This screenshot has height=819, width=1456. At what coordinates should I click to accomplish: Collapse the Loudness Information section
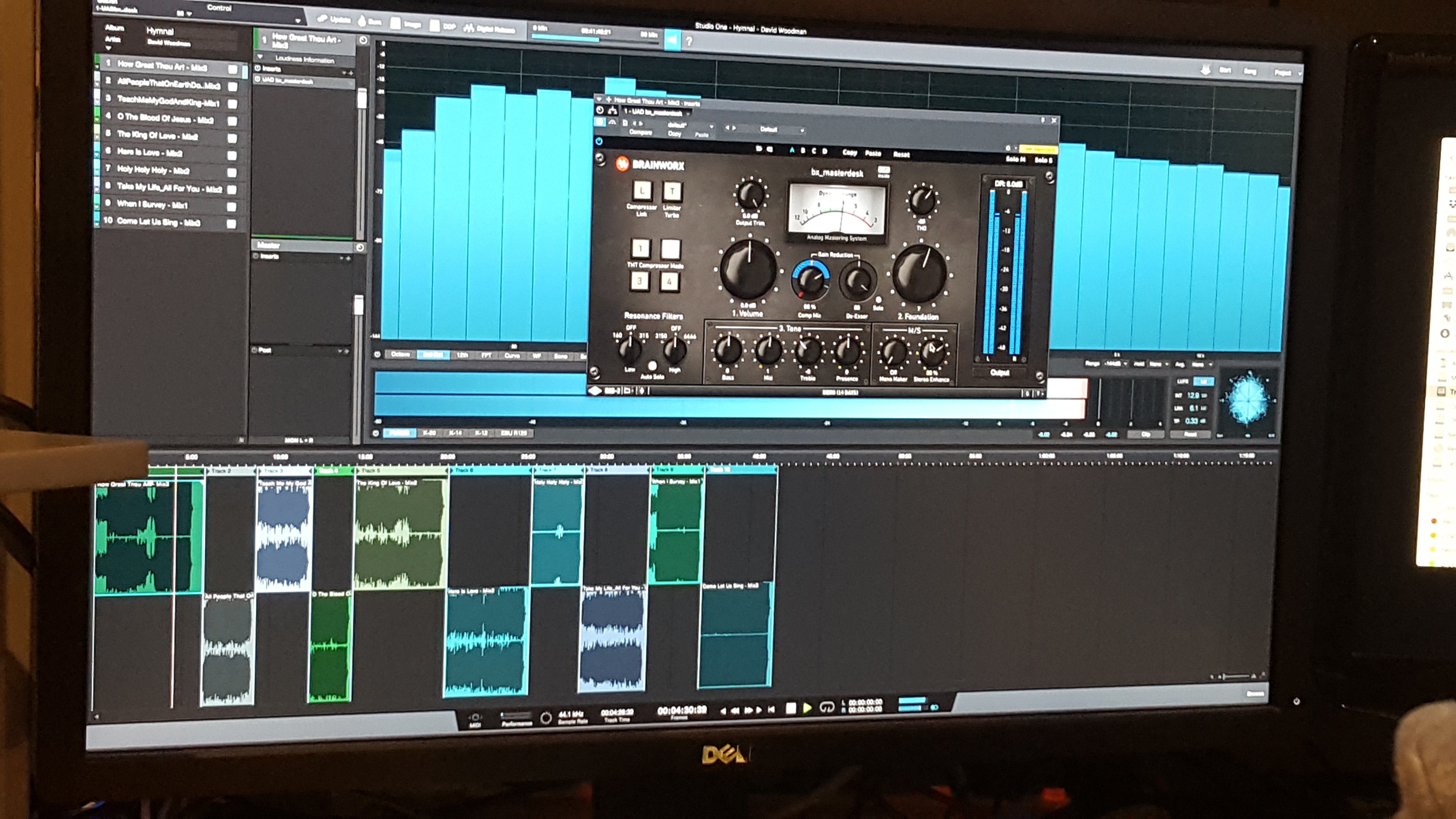pos(260,56)
